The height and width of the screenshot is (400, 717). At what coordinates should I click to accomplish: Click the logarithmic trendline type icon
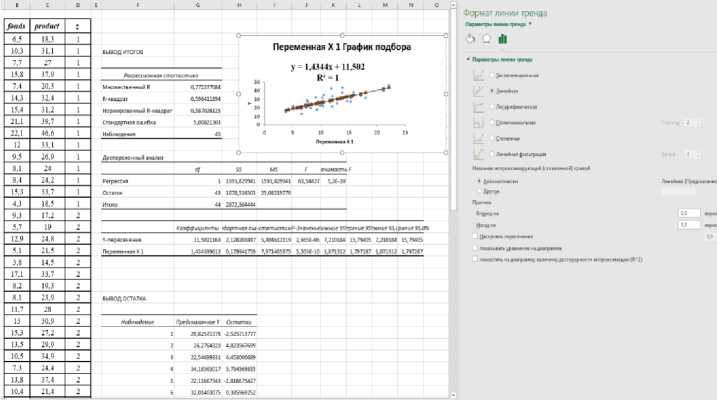(x=478, y=107)
